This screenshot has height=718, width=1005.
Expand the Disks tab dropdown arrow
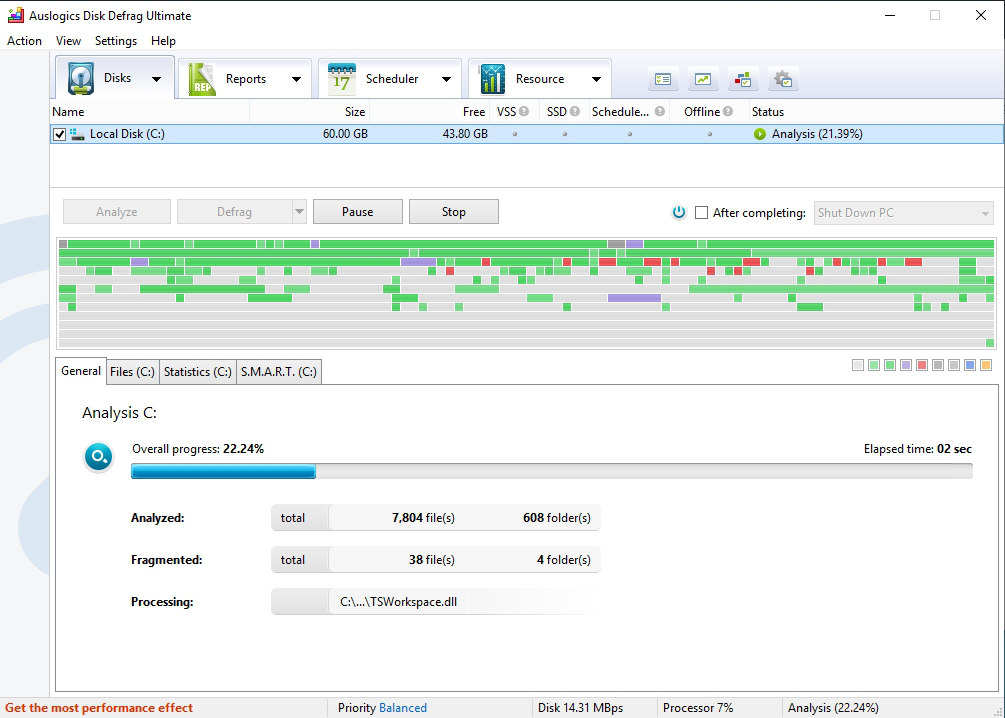pyautogui.click(x=156, y=79)
